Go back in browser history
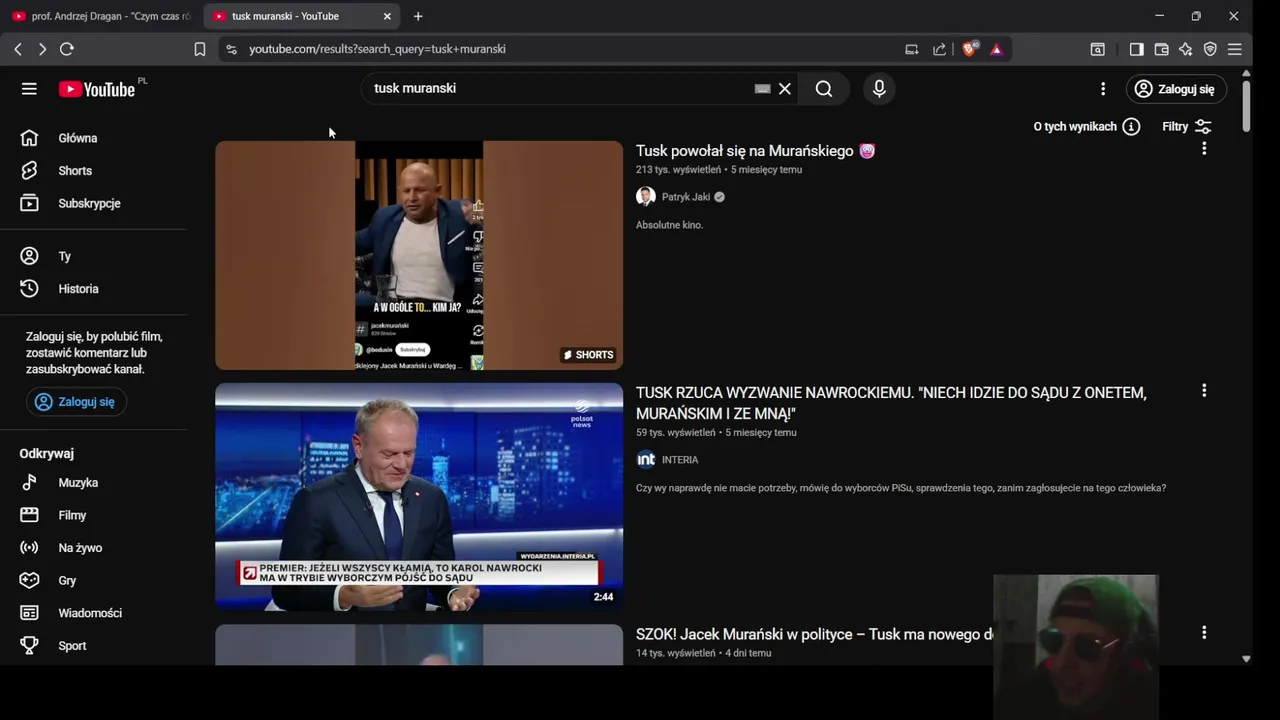The width and height of the screenshot is (1280, 720). coord(18,49)
